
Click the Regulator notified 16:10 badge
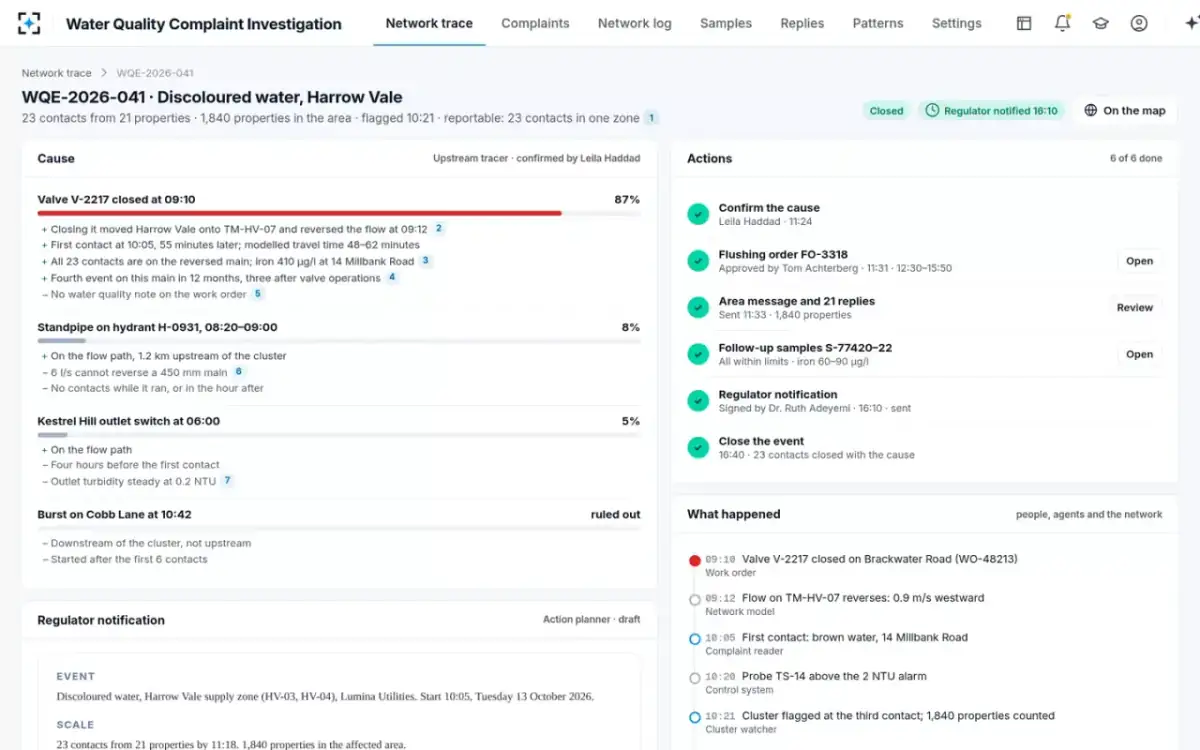[991, 111]
